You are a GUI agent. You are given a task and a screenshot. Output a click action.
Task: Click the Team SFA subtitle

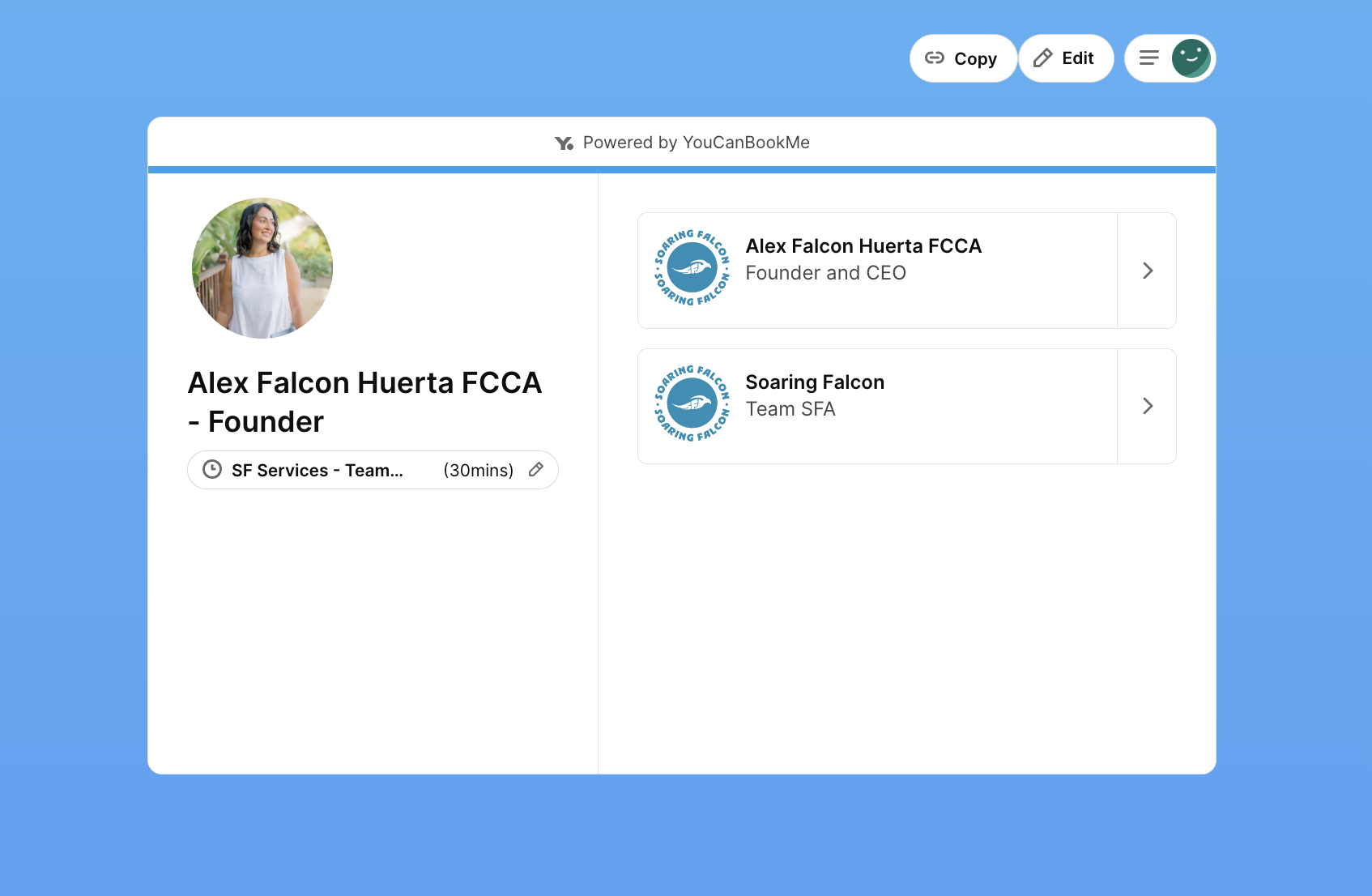point(790,409)
